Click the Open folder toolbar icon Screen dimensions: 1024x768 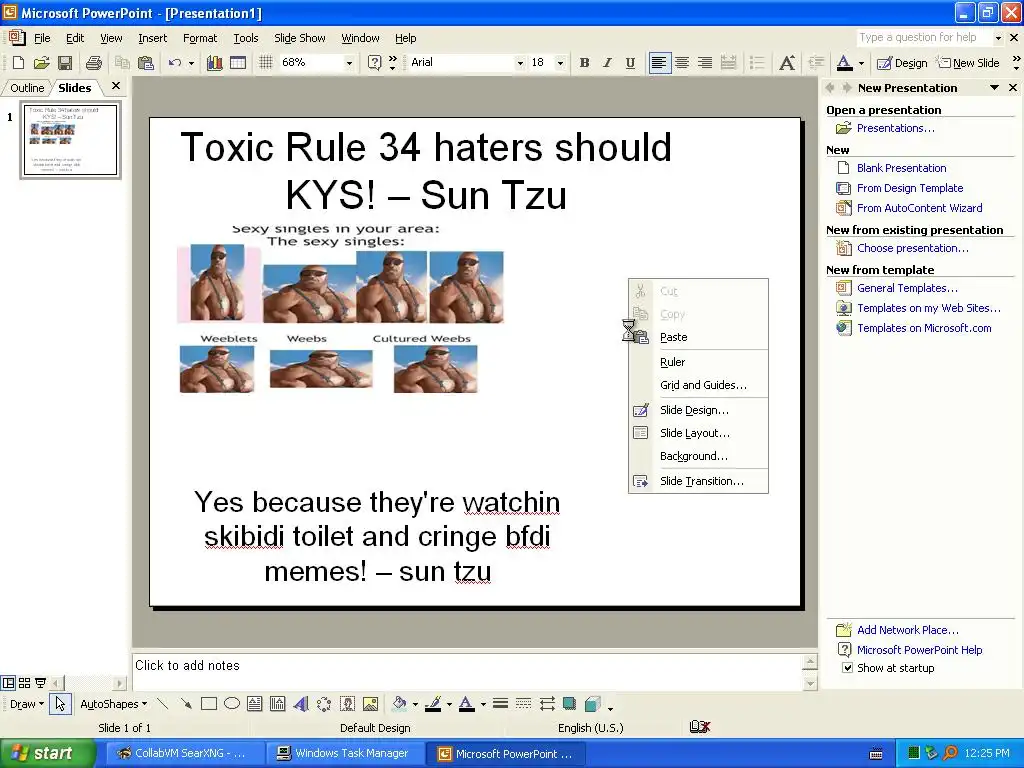coord(42,63)
